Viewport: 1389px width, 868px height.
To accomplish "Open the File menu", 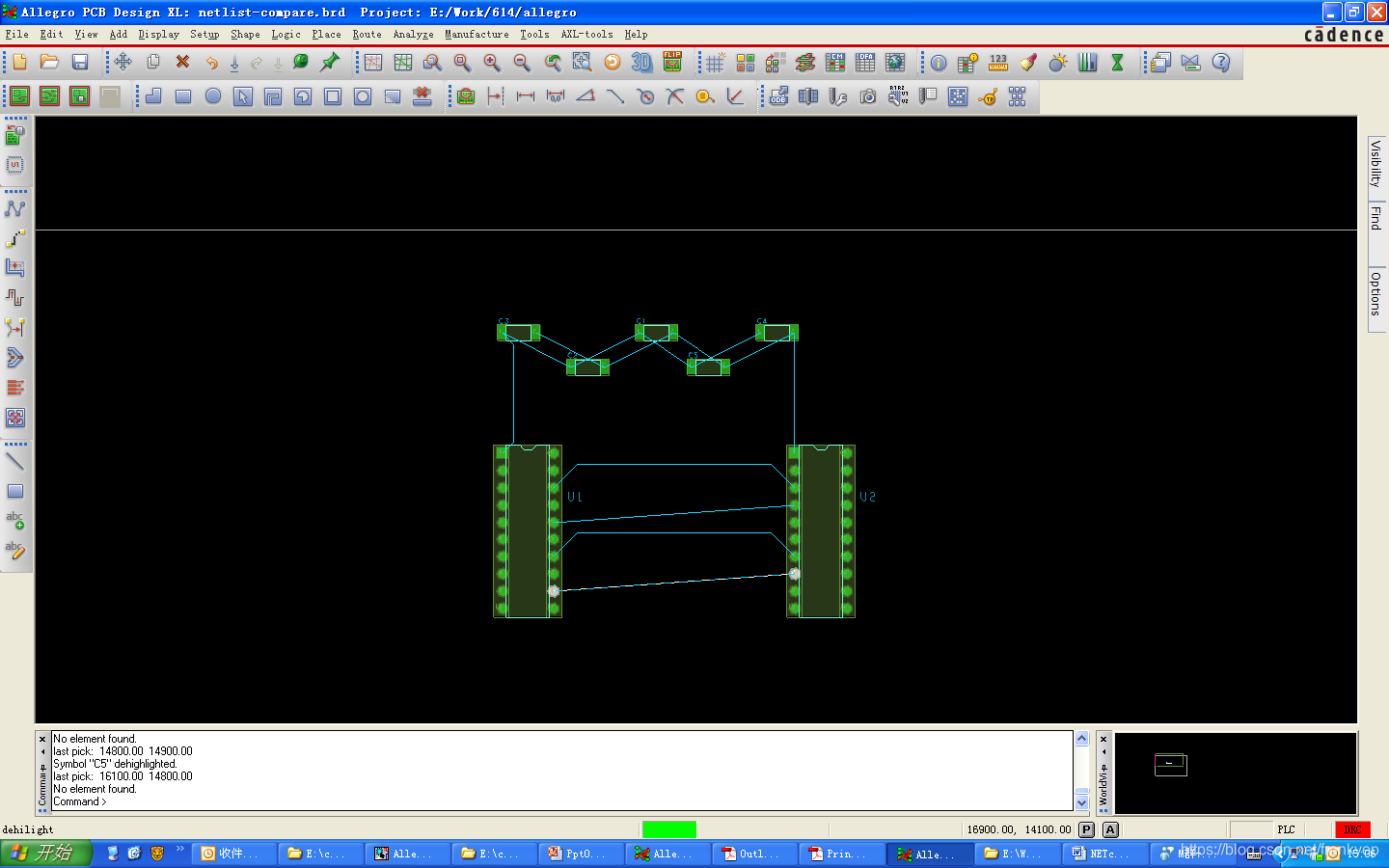I will (17, 34).
